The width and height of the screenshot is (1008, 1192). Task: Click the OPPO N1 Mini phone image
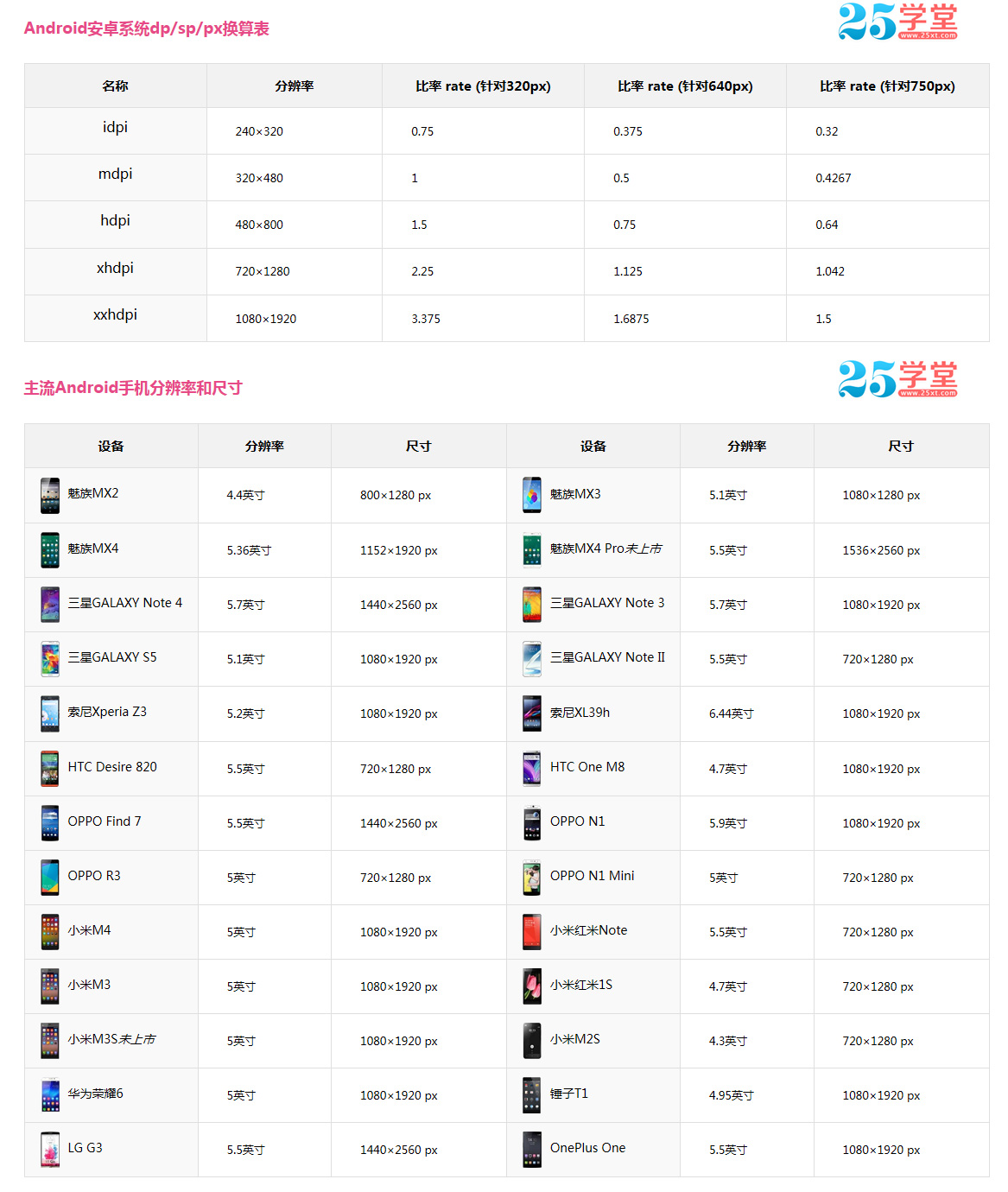tap(532, 878)
